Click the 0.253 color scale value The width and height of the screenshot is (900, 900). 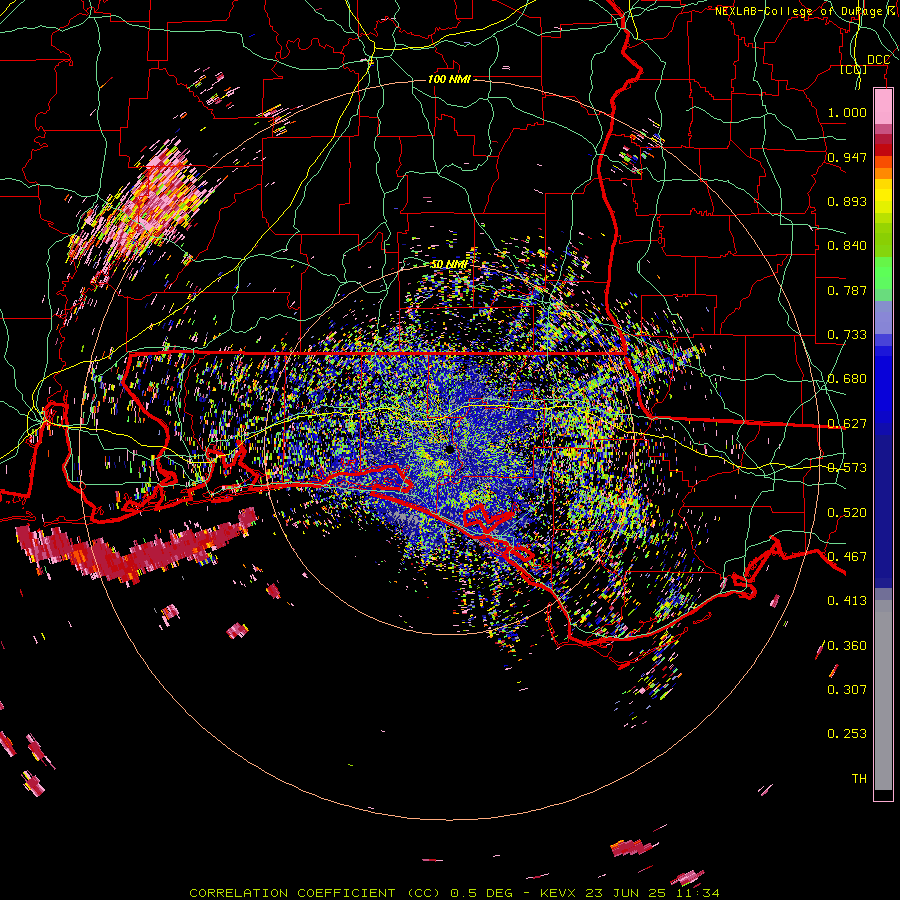point(847,734)
